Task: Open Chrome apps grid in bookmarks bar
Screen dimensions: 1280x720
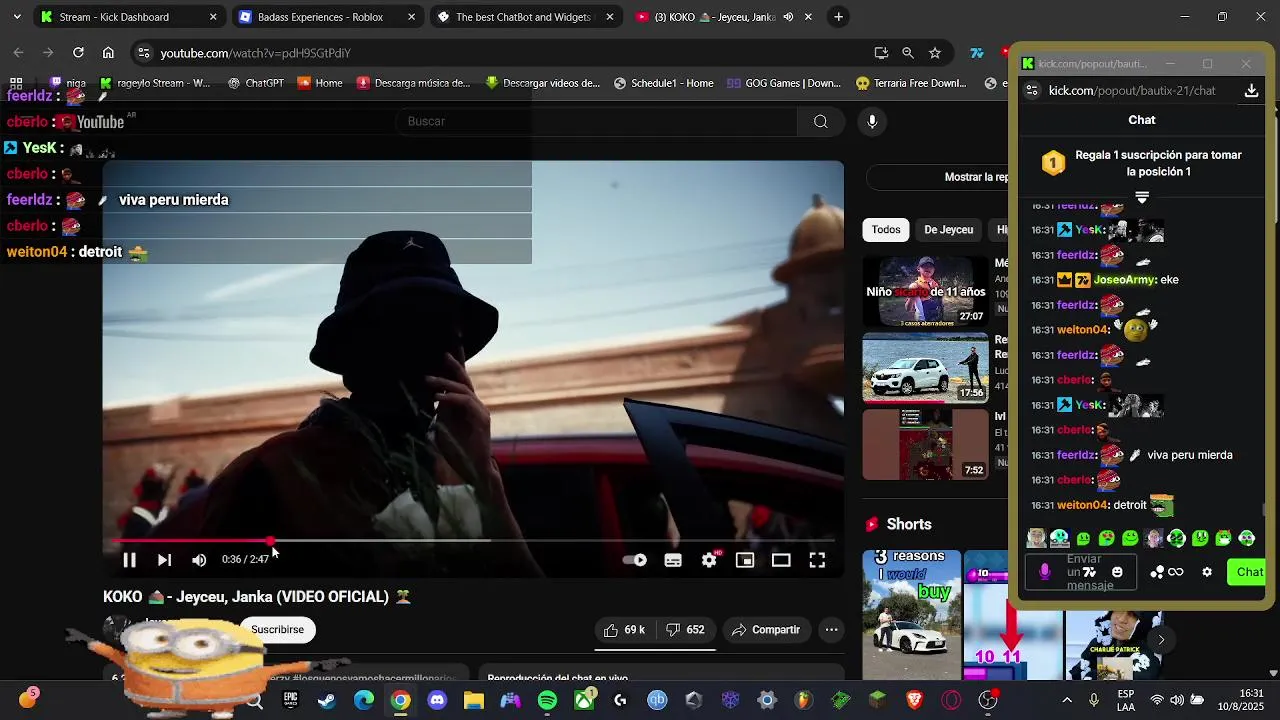Action: 16,83
